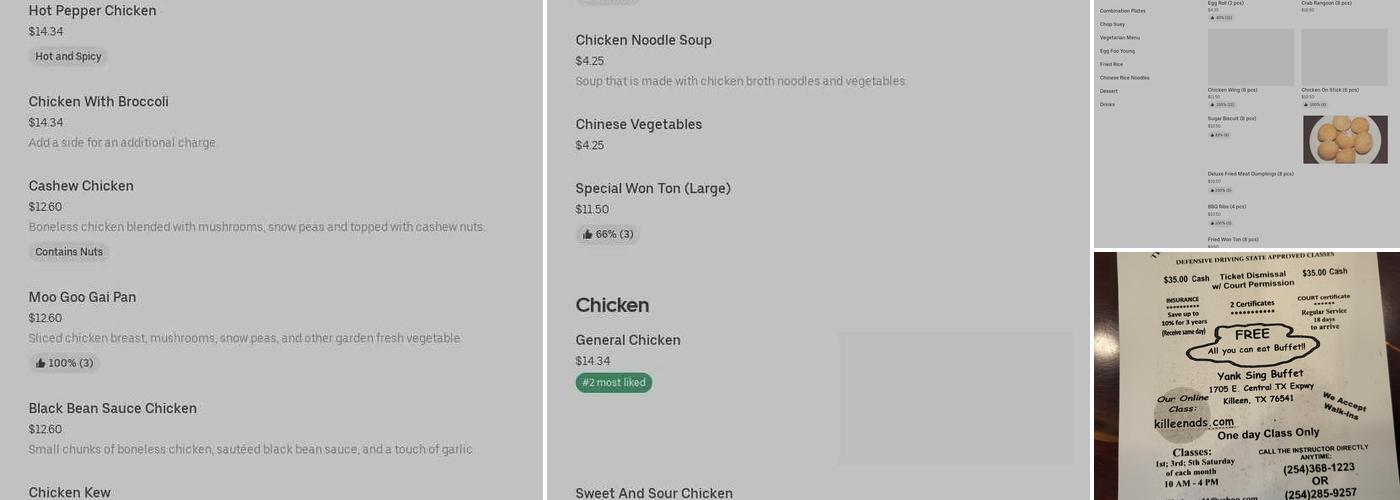The height and width of the screenshot is (500, 1400).
Task: Click the Sugar Biscuit food photo
Action: pyautogui.click(x=1345, y=140)
